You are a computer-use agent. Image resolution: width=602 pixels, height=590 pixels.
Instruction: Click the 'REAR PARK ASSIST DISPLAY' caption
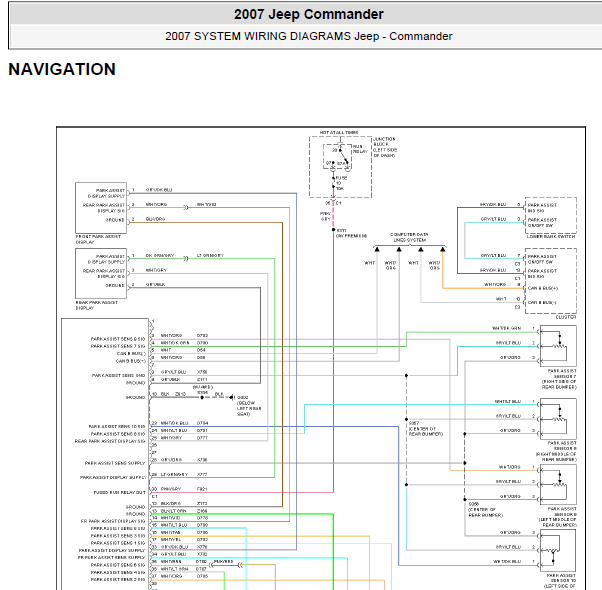96,305
